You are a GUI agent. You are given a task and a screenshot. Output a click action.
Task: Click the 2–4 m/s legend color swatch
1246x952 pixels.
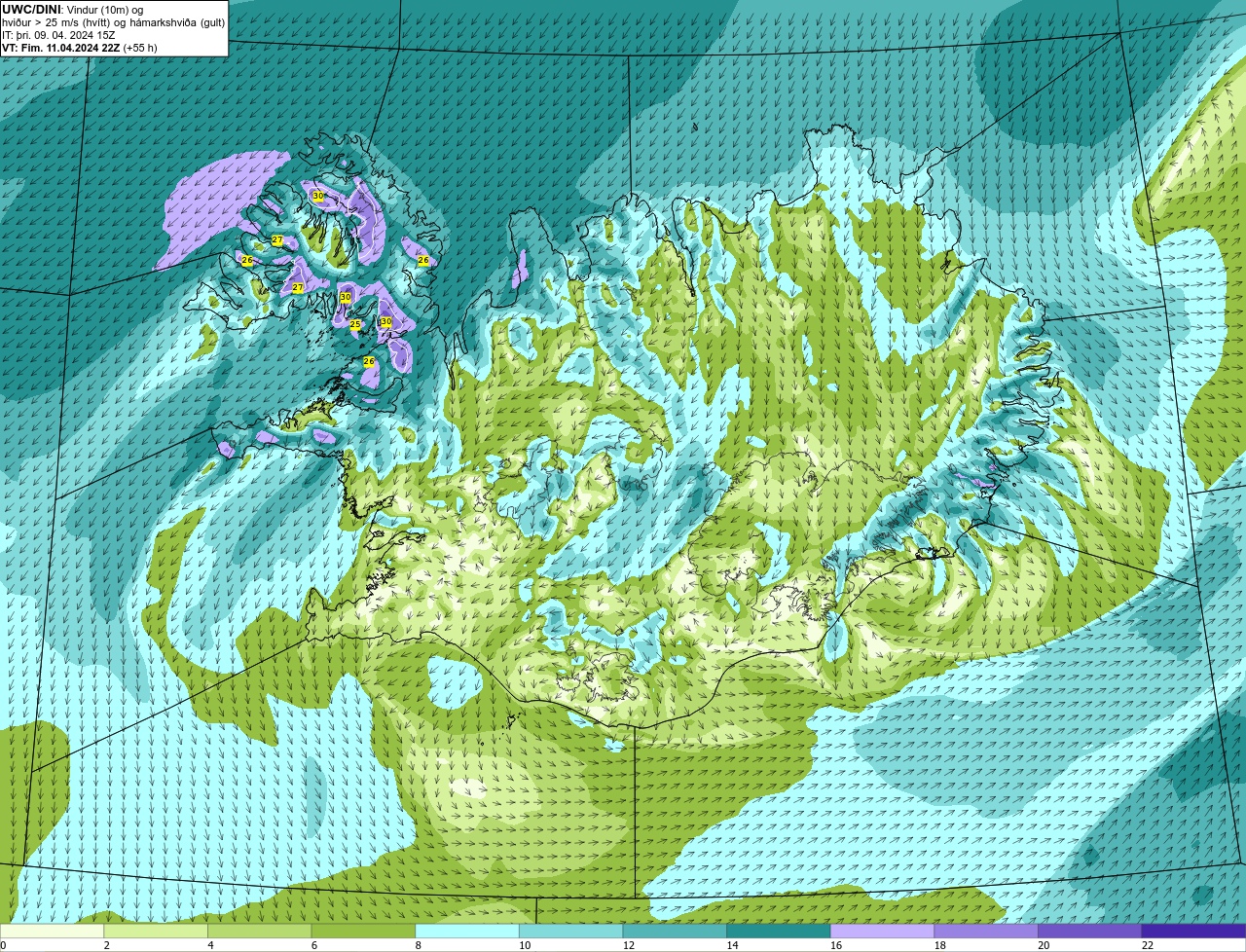click(156, 932)
